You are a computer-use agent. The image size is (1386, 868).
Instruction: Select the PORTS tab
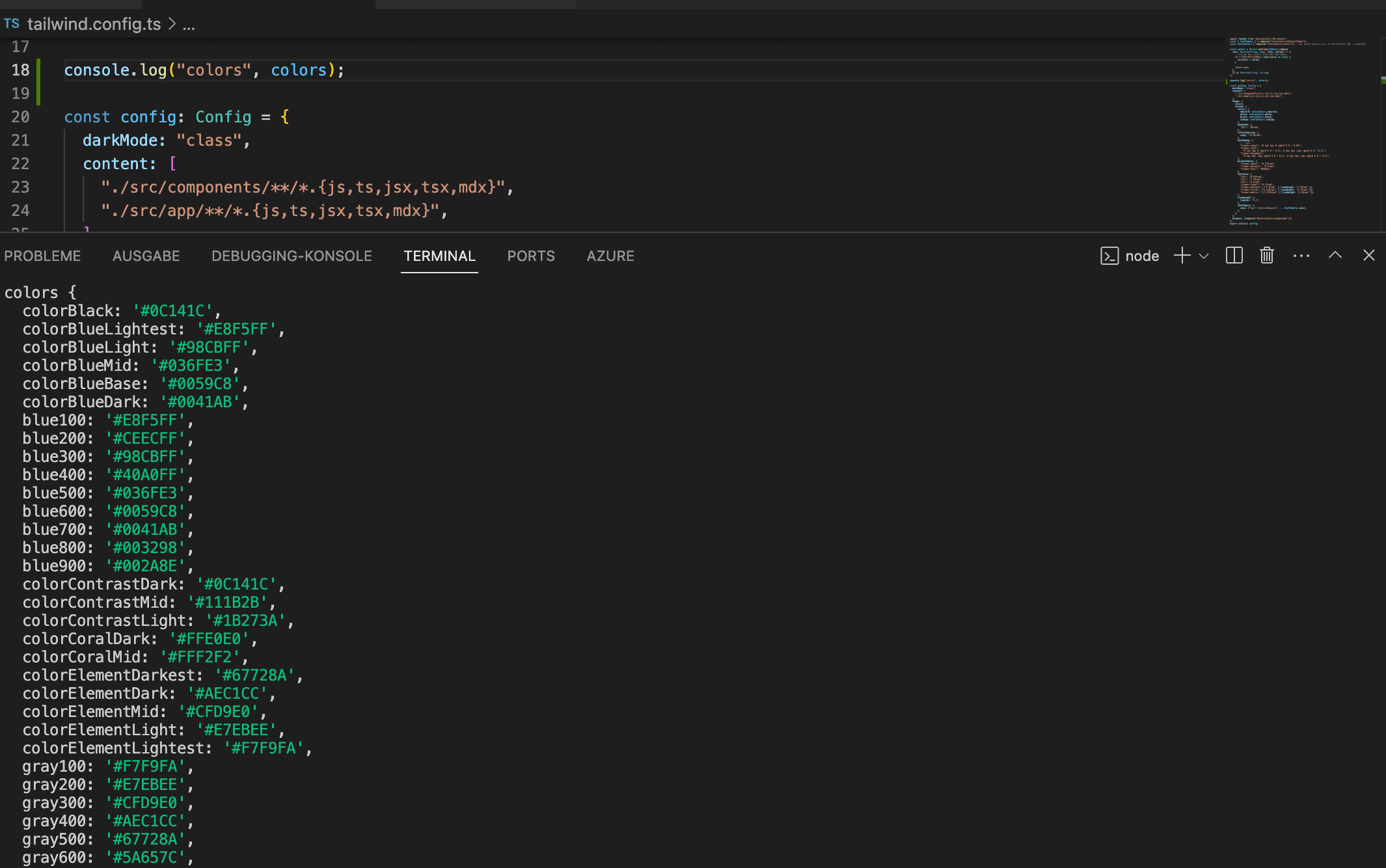(x=531, y=256)
